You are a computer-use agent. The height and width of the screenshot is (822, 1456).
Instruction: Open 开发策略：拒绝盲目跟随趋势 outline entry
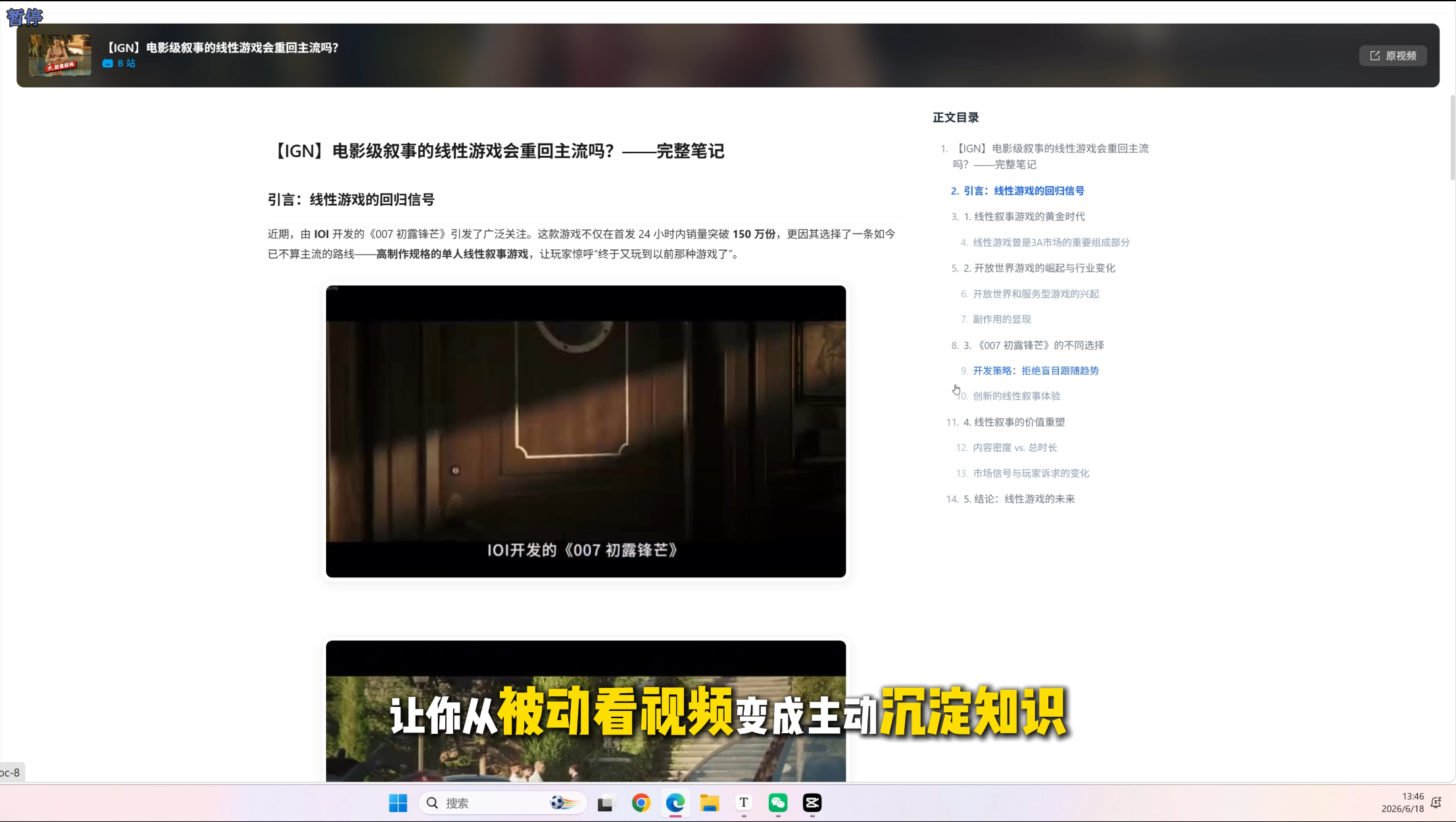(1036, 371)
